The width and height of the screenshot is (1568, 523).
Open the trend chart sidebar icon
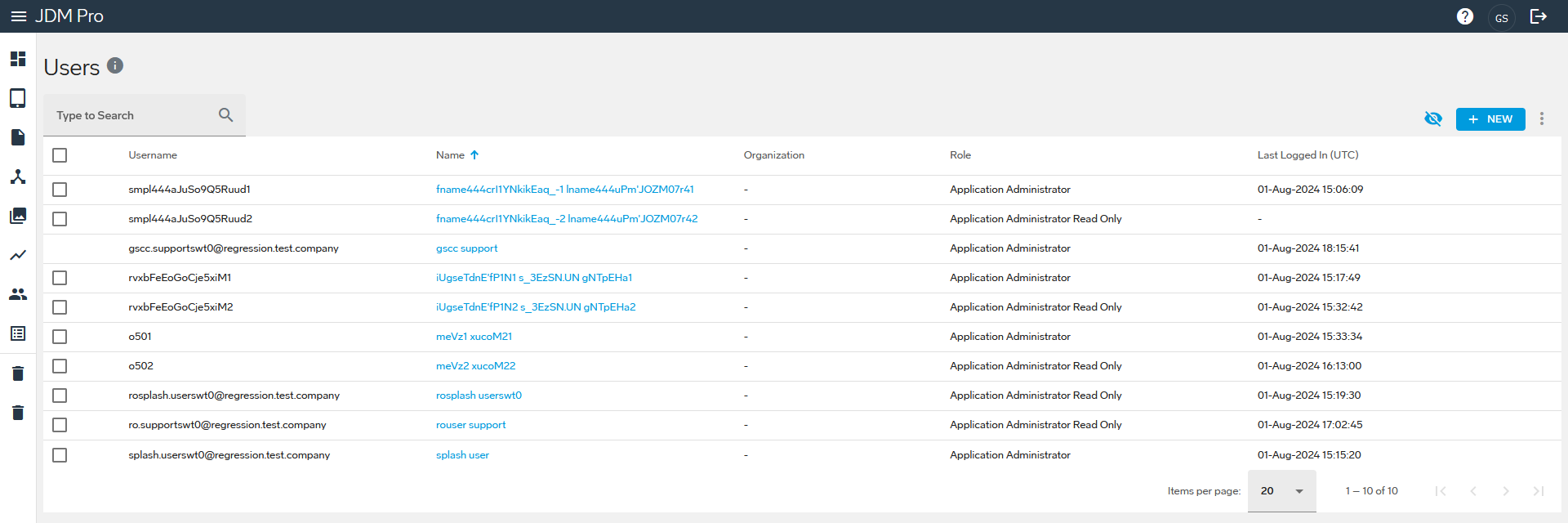tap(18, 255)
